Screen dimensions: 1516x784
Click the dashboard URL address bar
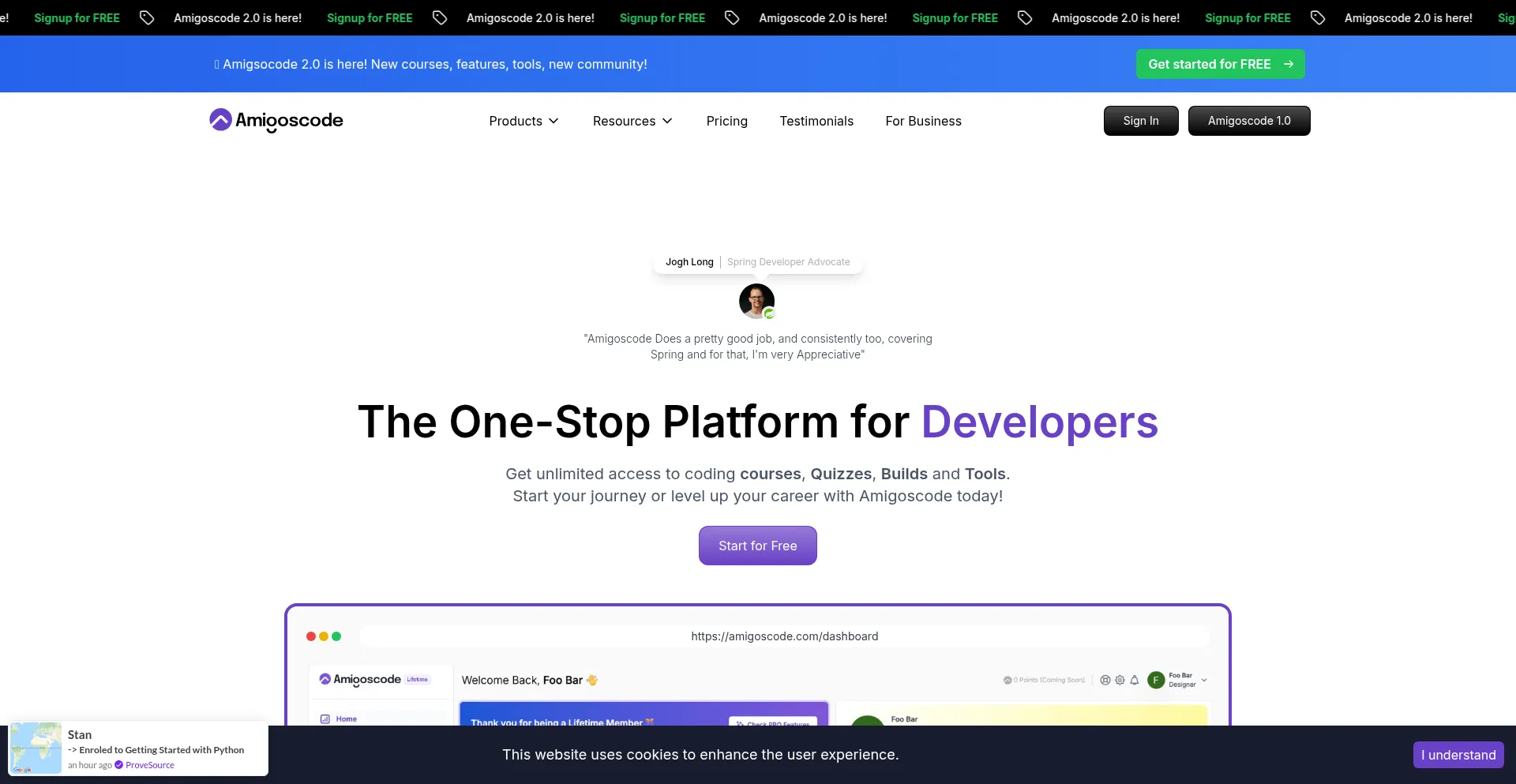[x=784, y=636]
